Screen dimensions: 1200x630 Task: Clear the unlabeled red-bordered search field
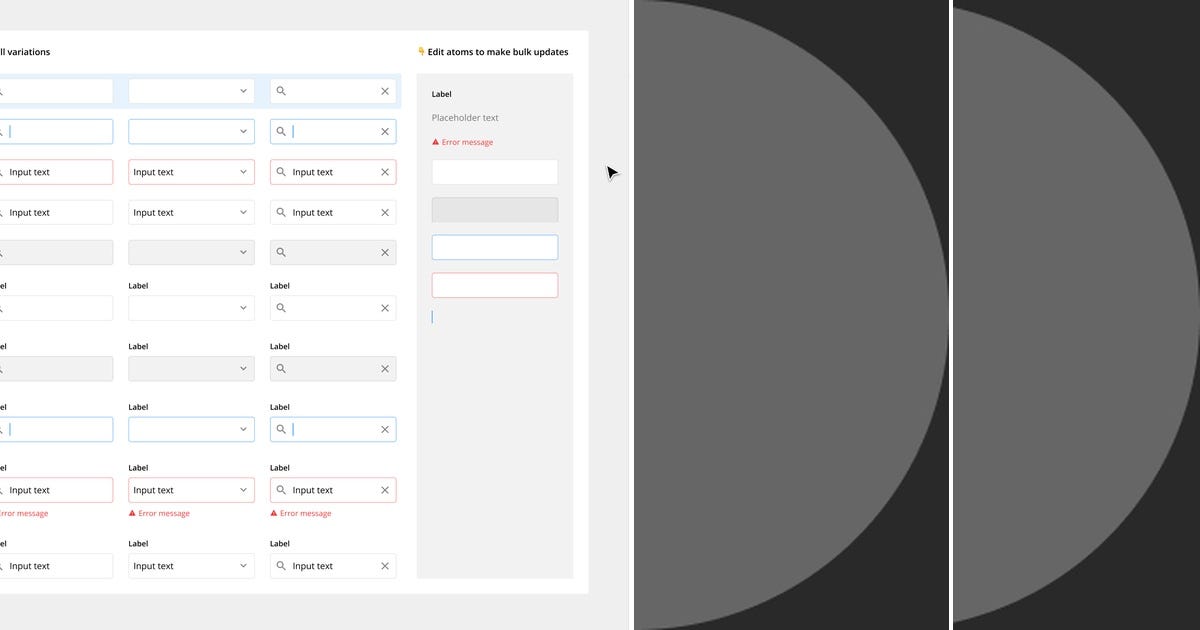(x=385, y=172)
